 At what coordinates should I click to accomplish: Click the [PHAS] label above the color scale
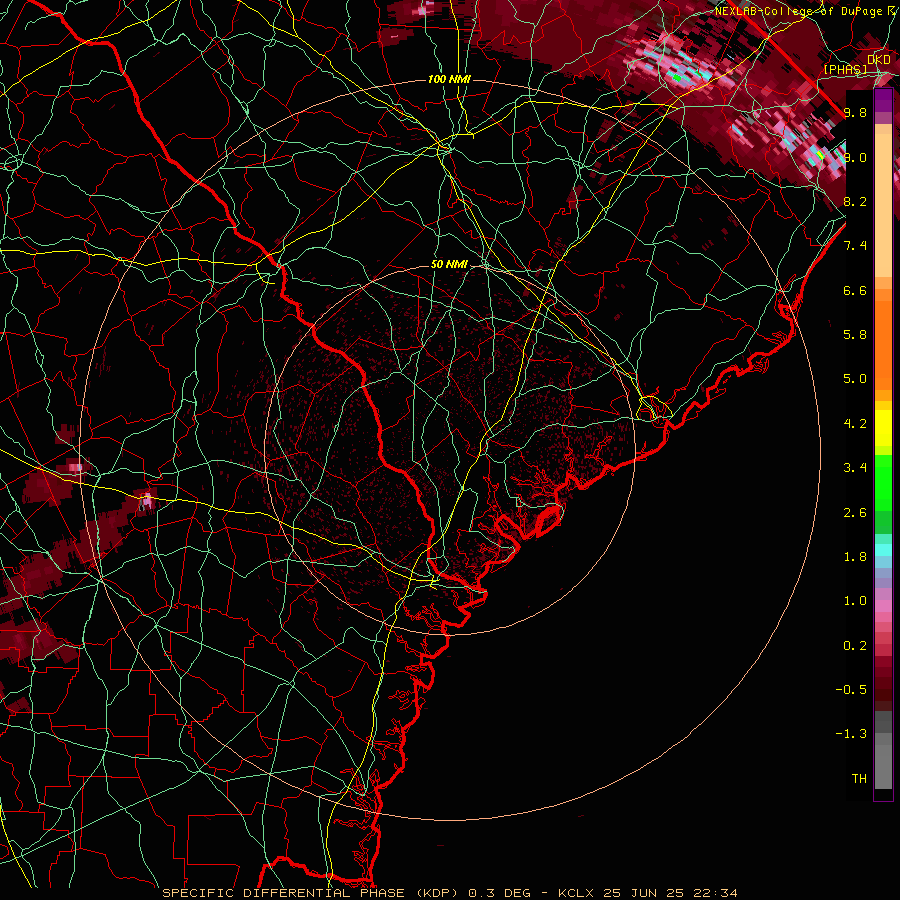click(x=845, y=69)
